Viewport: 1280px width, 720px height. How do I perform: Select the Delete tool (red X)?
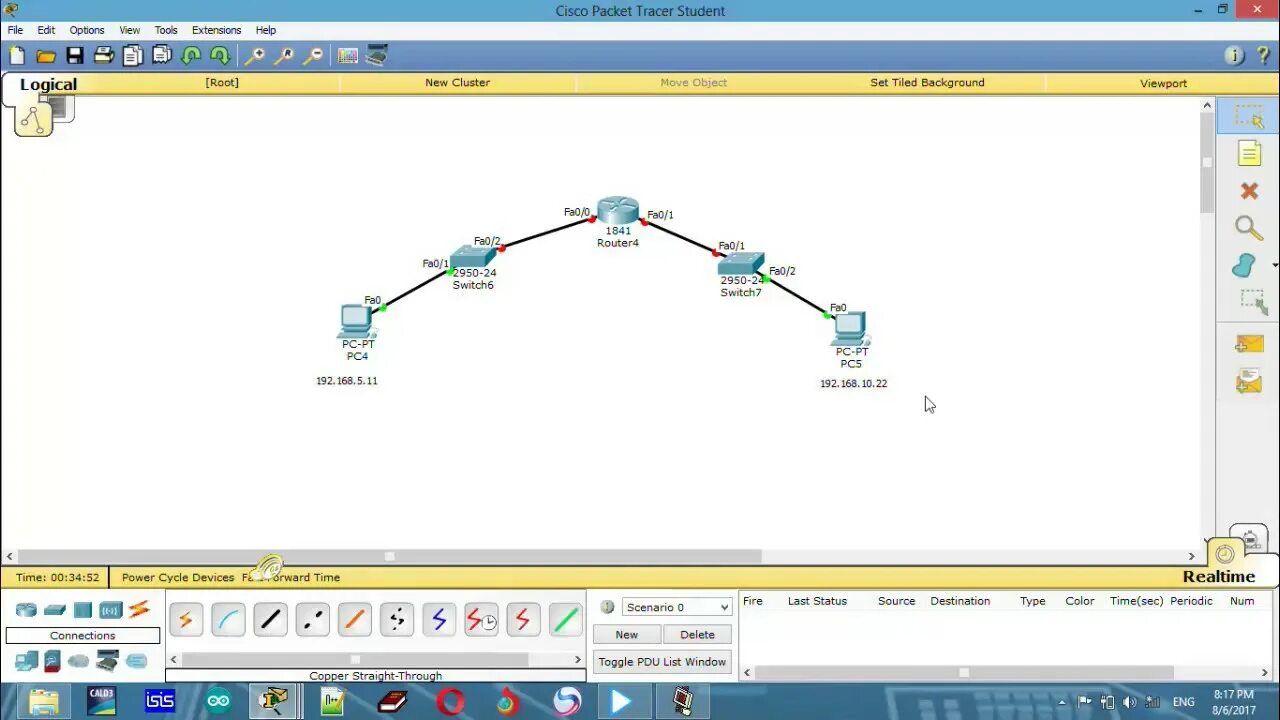1249,190
